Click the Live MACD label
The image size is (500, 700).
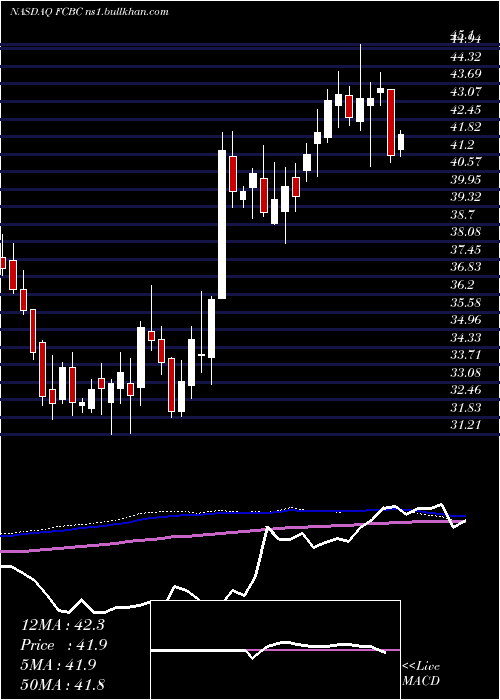point(421,674)
